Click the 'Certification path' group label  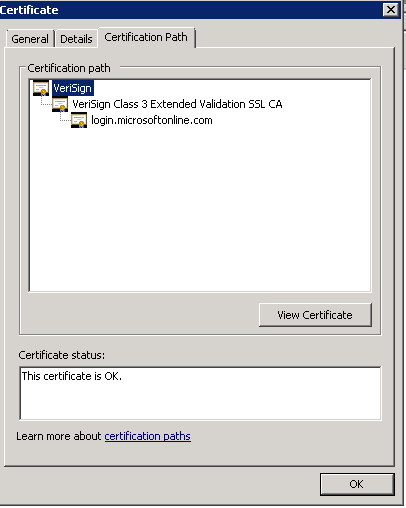(69, 68)
